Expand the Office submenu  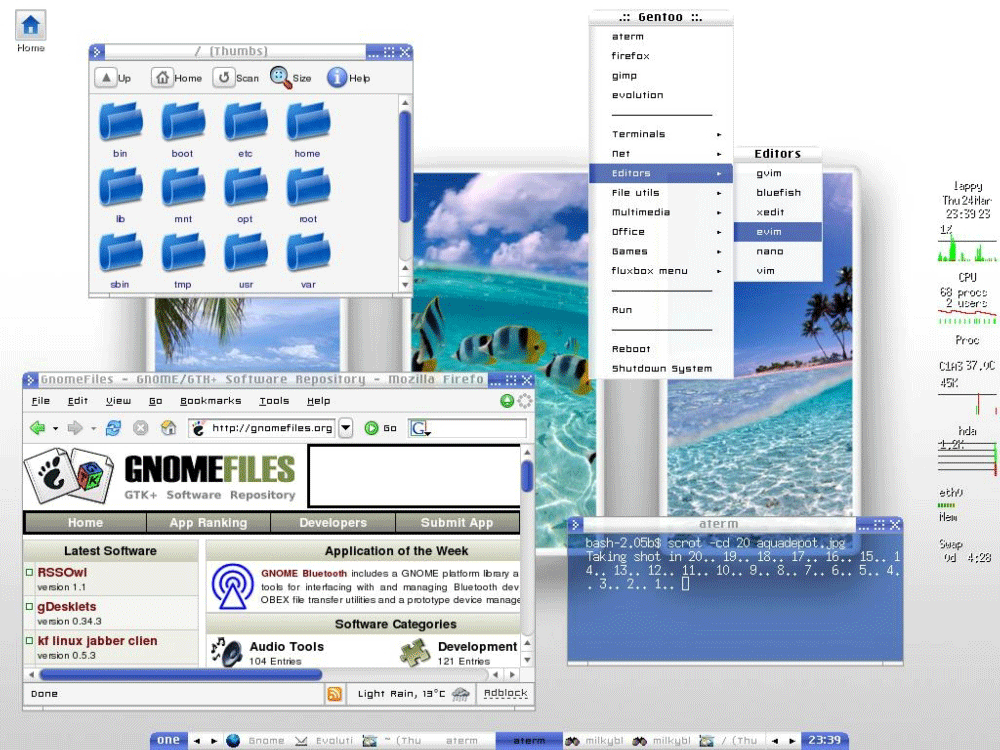(661, 232)
